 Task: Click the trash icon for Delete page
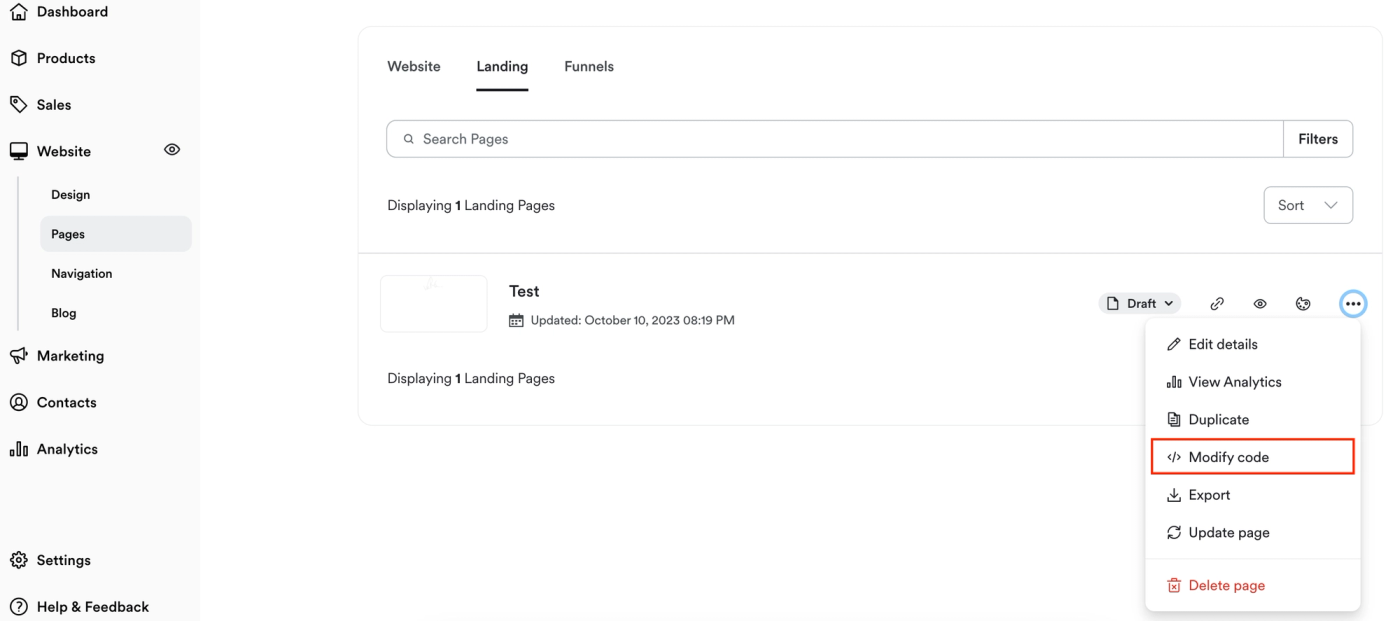pos(1174,586)
